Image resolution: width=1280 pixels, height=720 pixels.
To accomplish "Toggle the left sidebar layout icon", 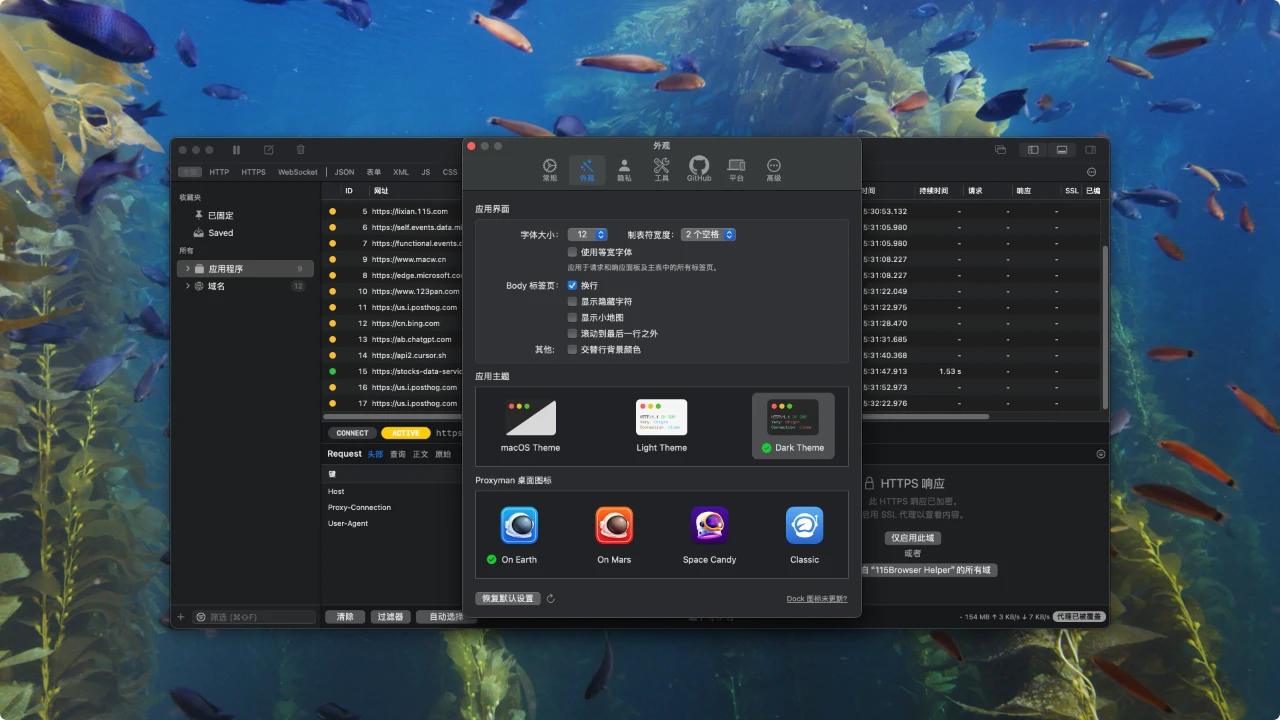I will click(1033, 150).
